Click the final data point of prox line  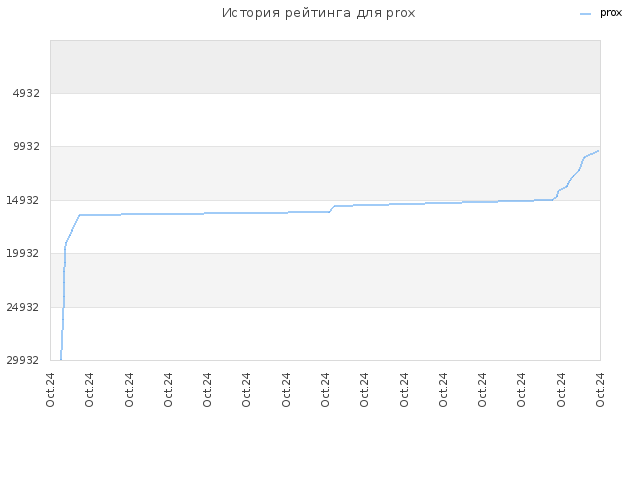(x=598, y=151)
